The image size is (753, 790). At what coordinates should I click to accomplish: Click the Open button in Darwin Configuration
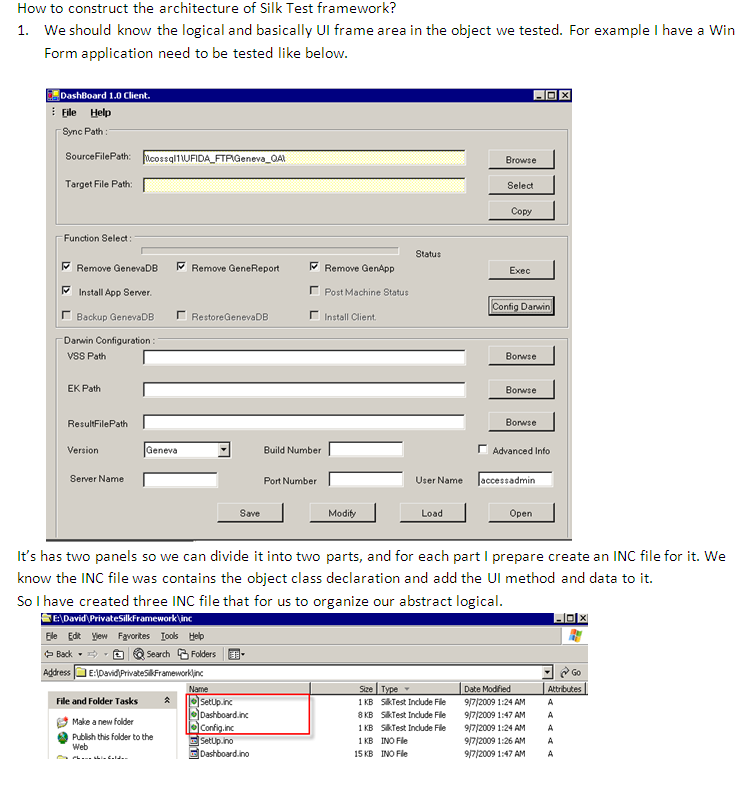tap(521, 513)
